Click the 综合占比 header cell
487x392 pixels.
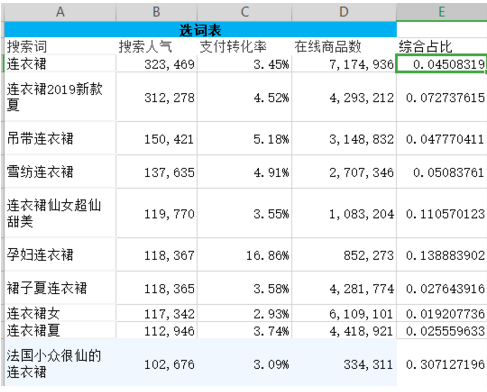[442, 46]
